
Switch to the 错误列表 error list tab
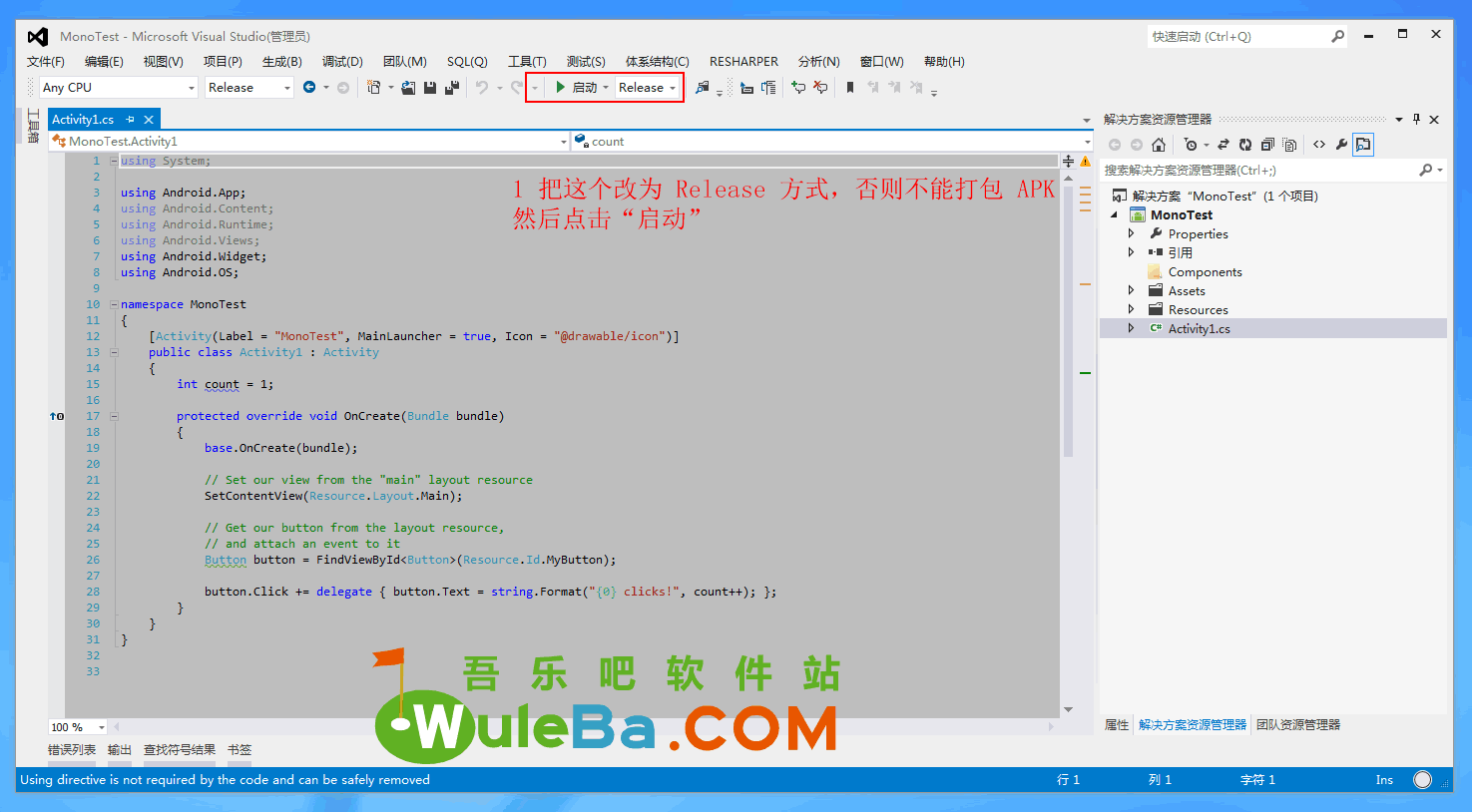coord(72,750)
